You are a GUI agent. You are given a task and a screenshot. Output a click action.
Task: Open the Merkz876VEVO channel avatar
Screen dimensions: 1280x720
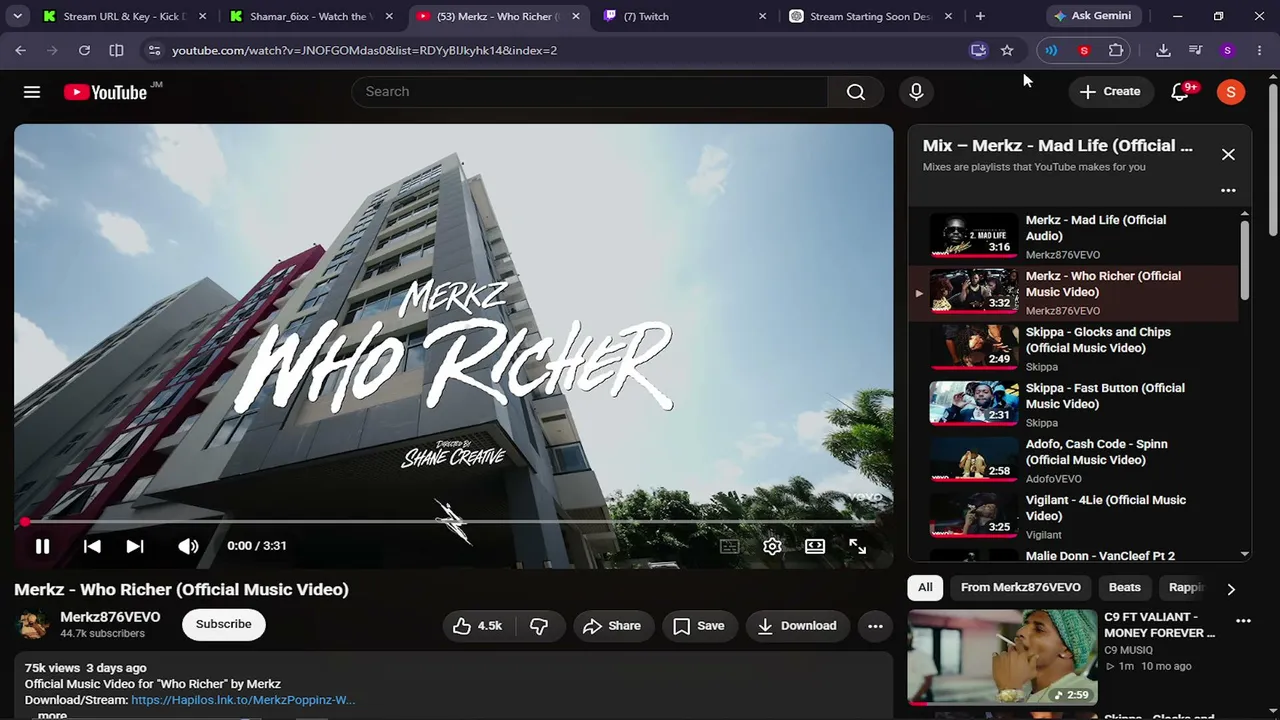coord(34,624)
